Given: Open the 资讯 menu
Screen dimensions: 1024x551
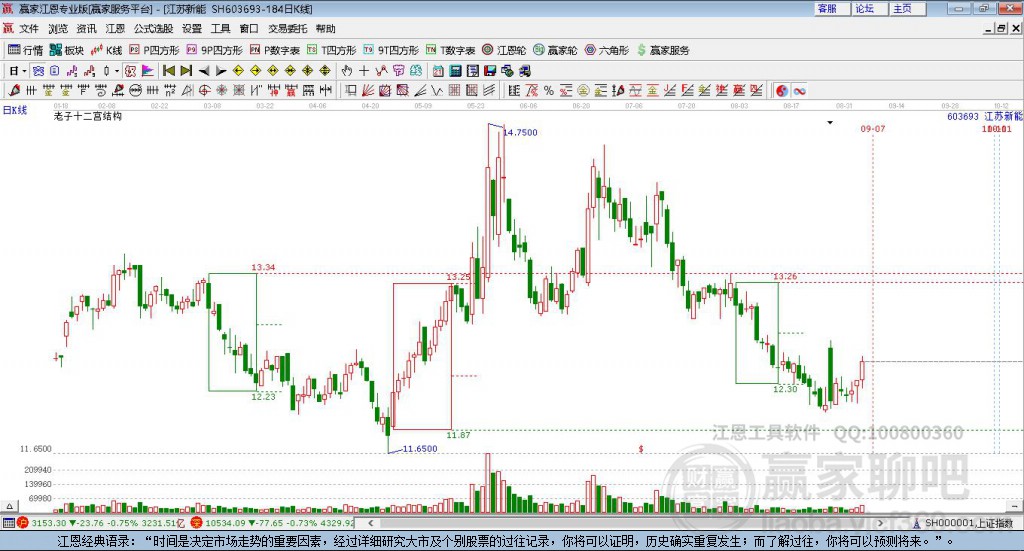Looking at the screenshot, I should coord(86,29).
